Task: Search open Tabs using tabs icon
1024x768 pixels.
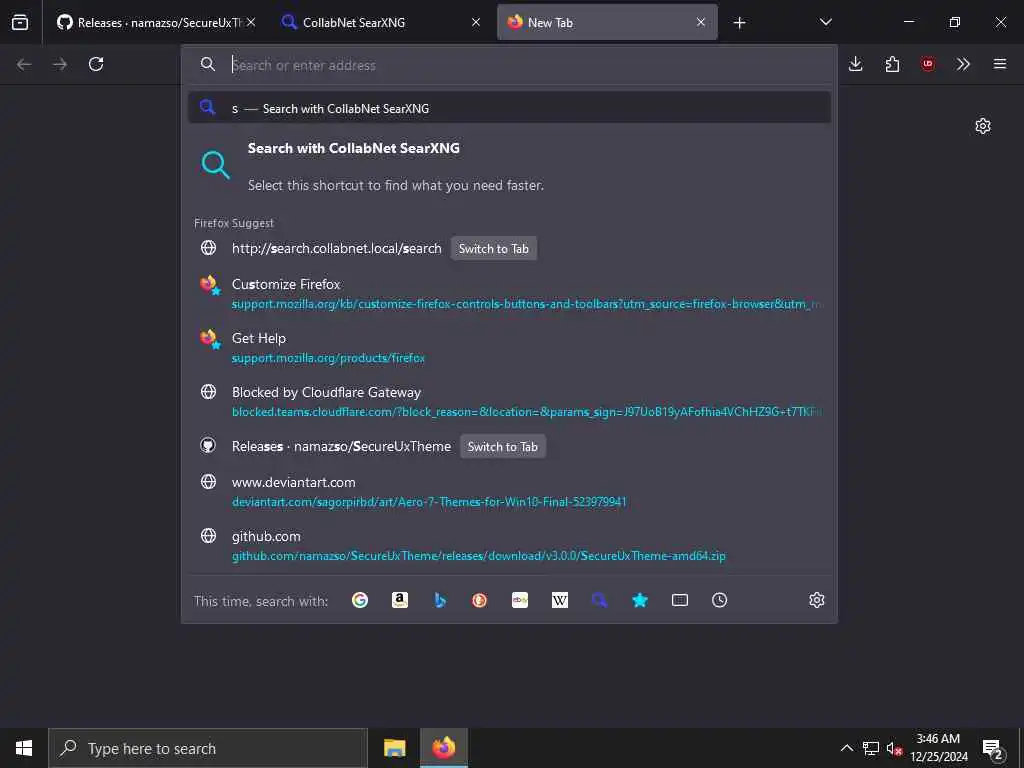Action: point(680,600)
